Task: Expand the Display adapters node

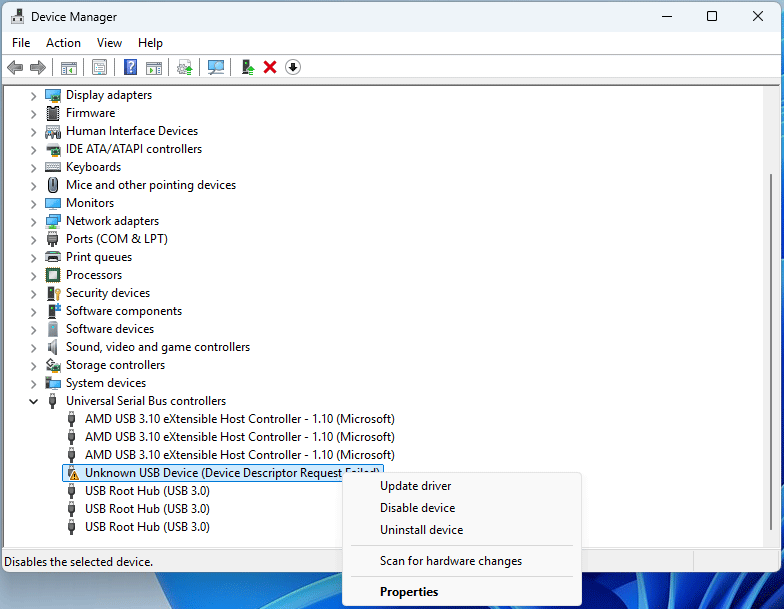Action: pos(33,96)
